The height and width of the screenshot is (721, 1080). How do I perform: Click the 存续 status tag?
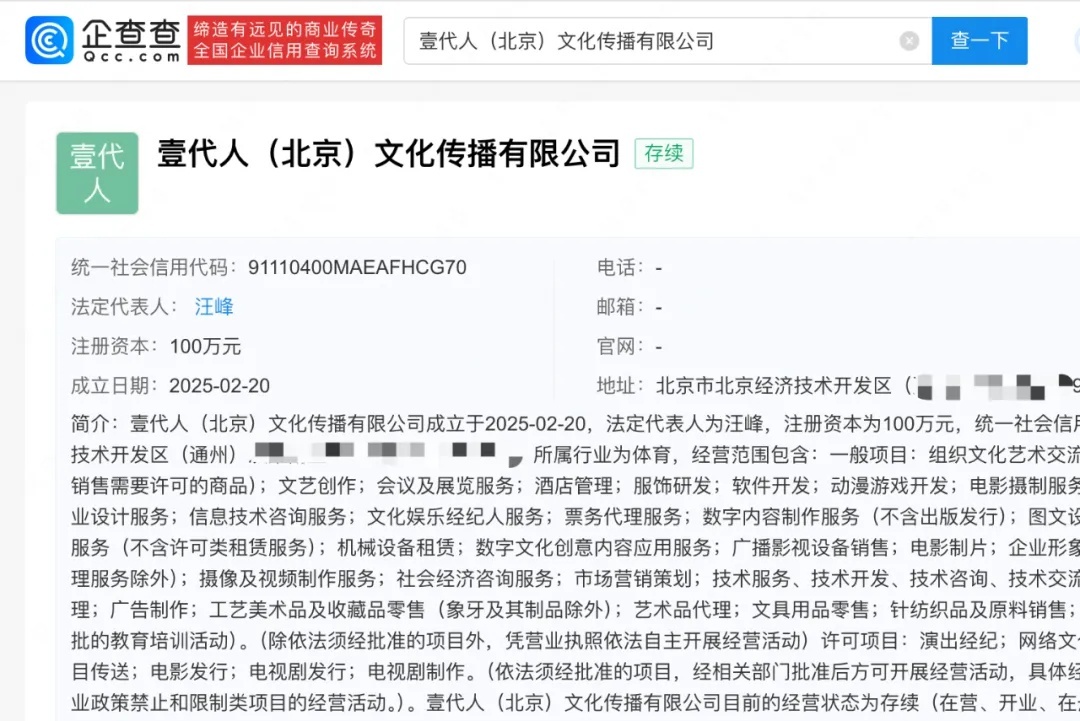click(664, 153)
